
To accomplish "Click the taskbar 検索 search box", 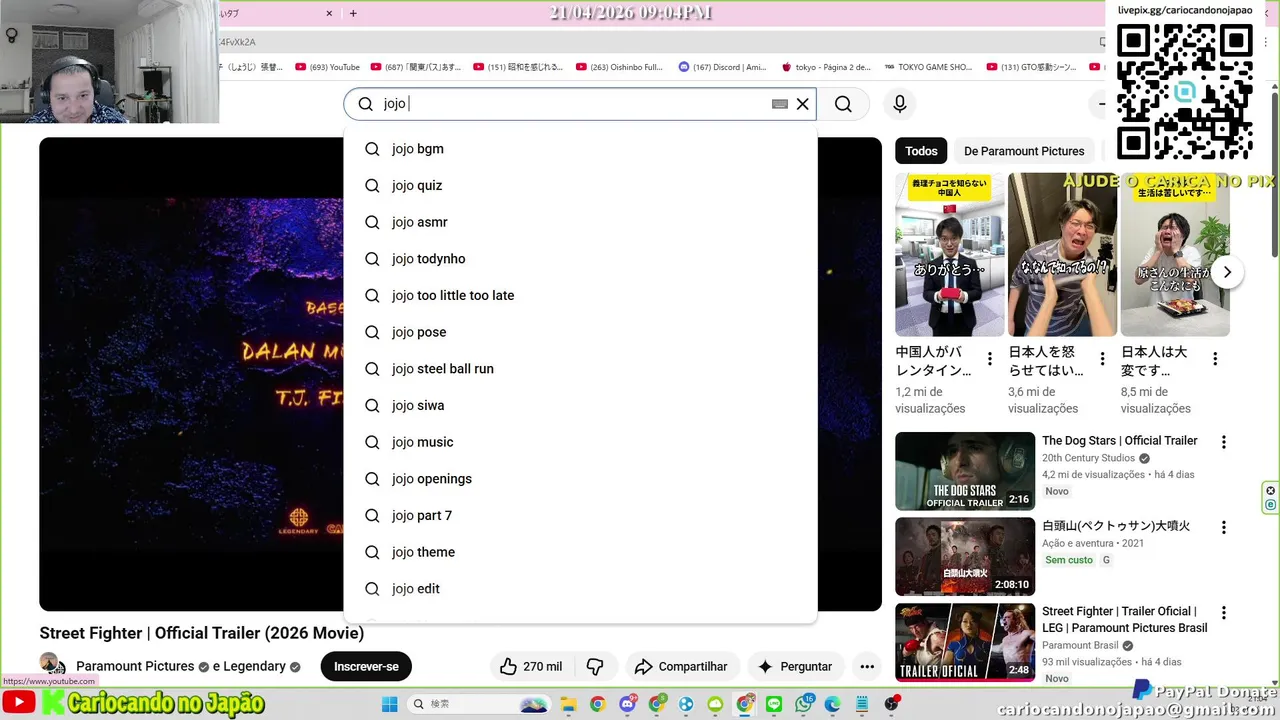I will (x=478, y=704).
